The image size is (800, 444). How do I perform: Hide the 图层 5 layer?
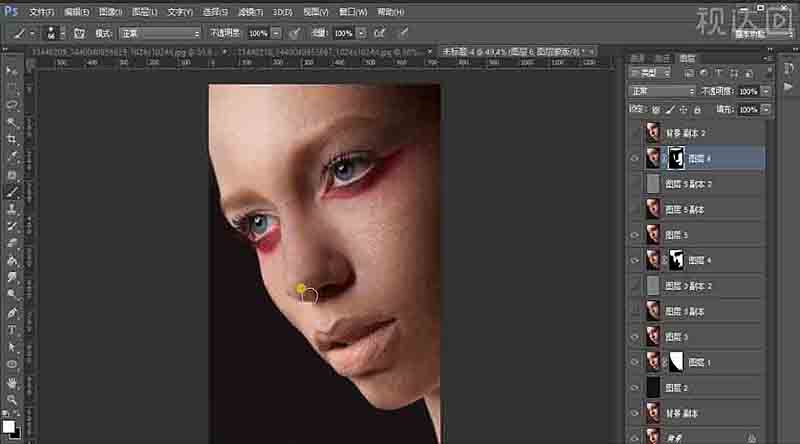coord(635,235)
